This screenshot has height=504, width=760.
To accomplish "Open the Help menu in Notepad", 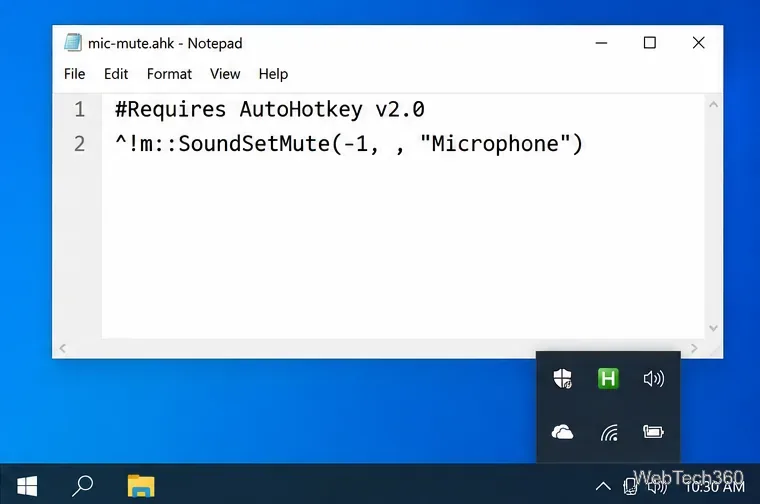I will click(x=273, y=74).
